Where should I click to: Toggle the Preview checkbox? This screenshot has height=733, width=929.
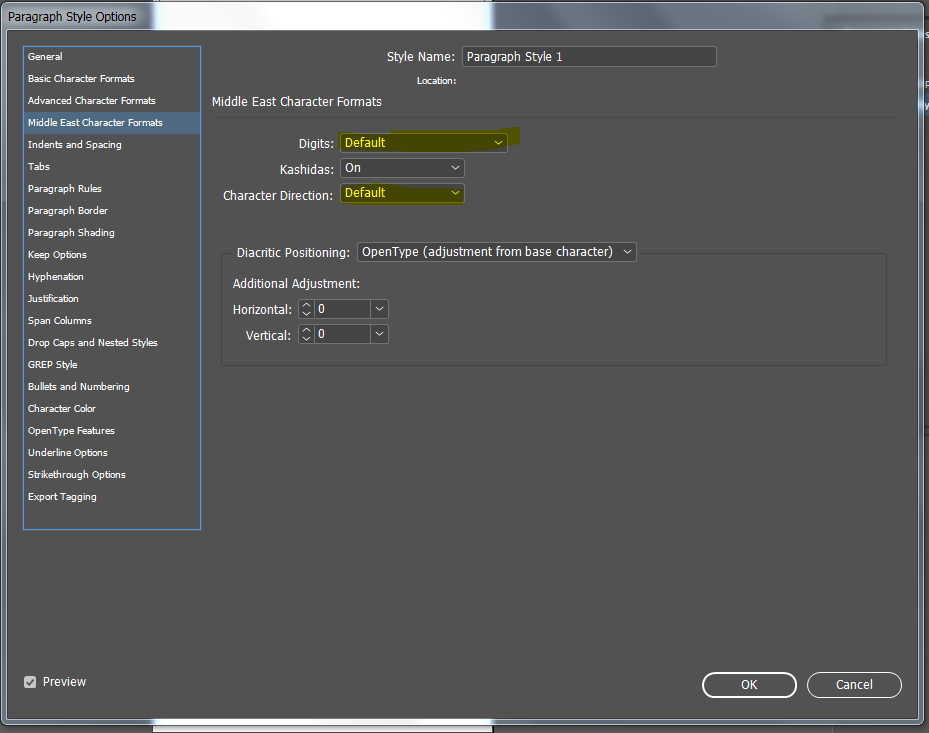click(x=30, y=682)
